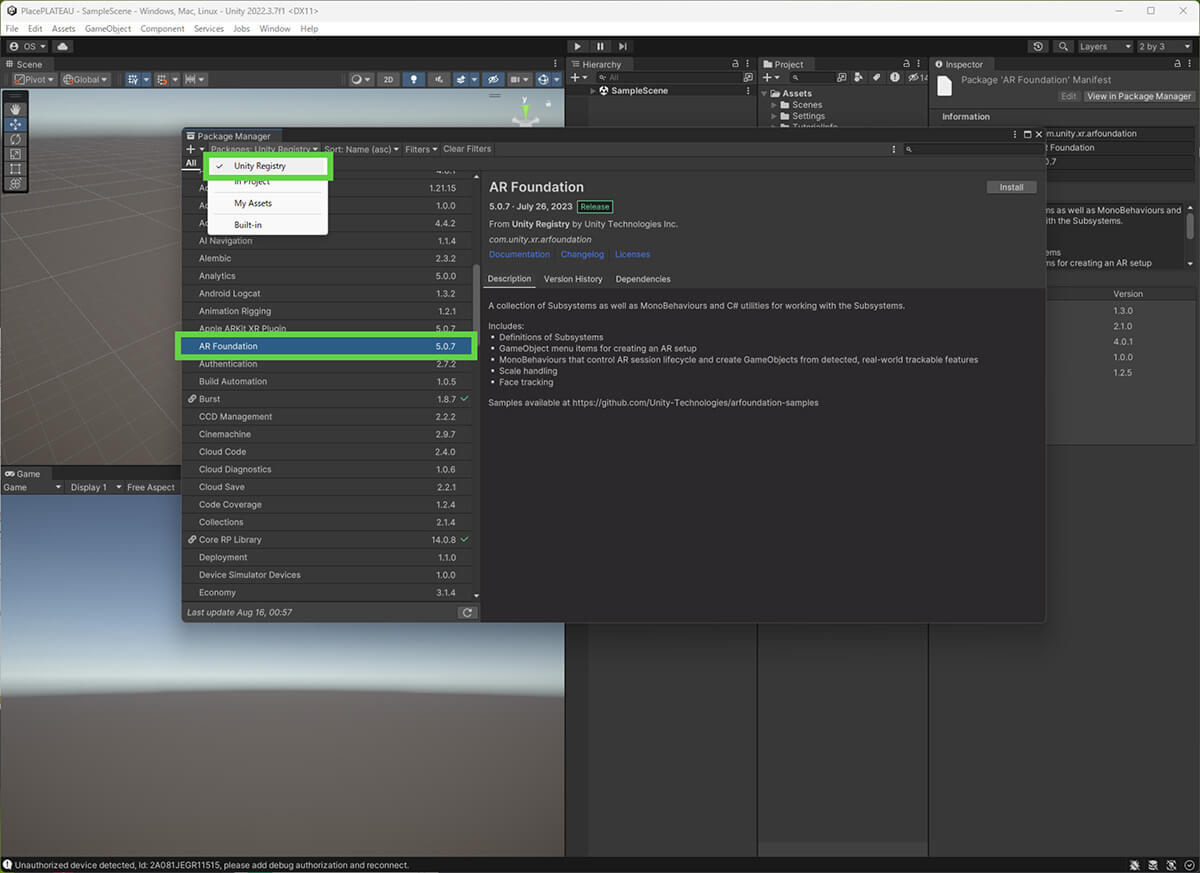The height and width of the screenshot is (873, 1200).
Task: Switch to the Description tab
Action: [509, 279]
